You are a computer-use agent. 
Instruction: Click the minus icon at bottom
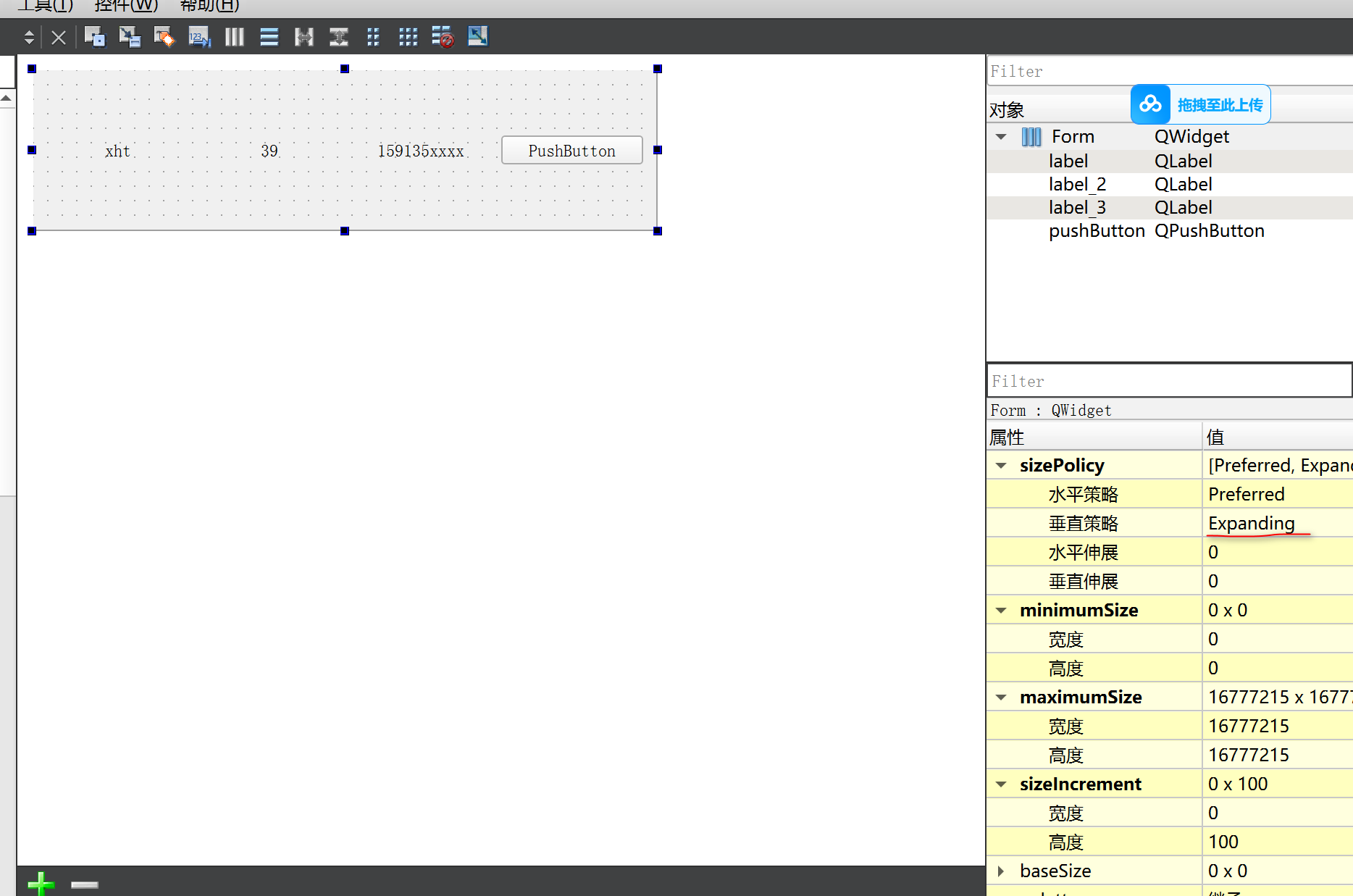(x=85, y=884)
